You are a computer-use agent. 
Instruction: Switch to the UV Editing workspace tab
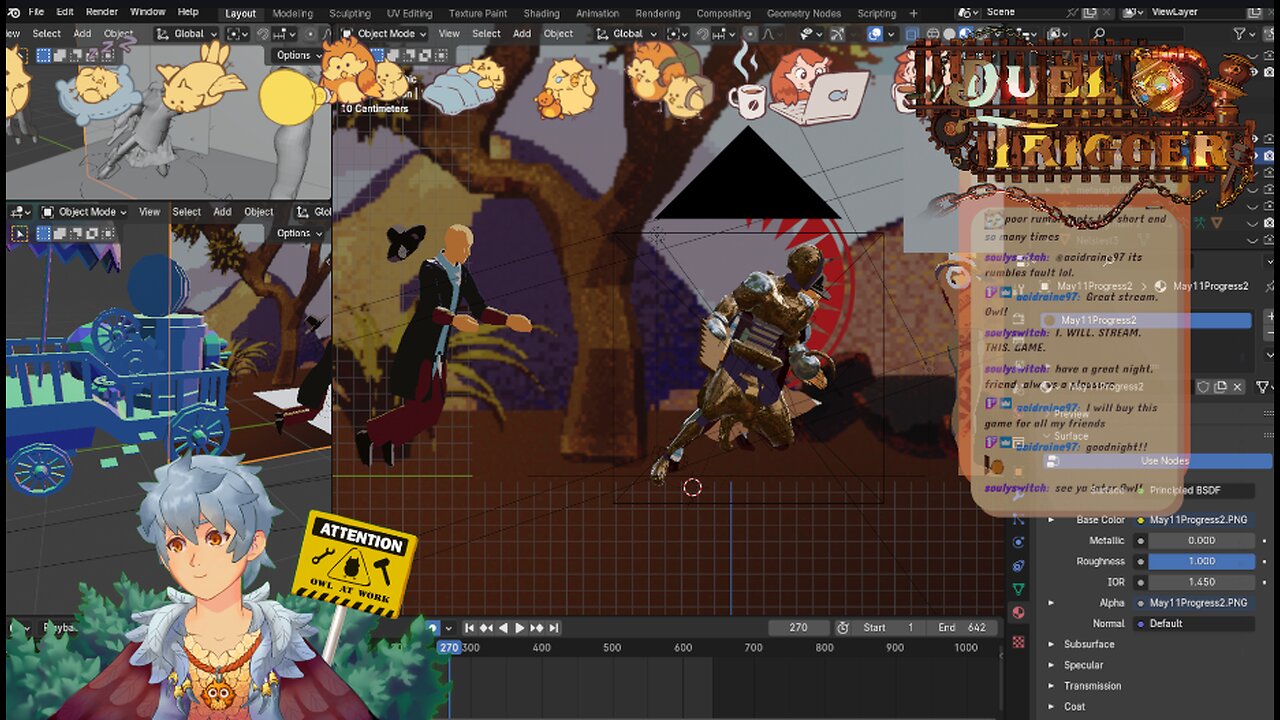point(410,14)
